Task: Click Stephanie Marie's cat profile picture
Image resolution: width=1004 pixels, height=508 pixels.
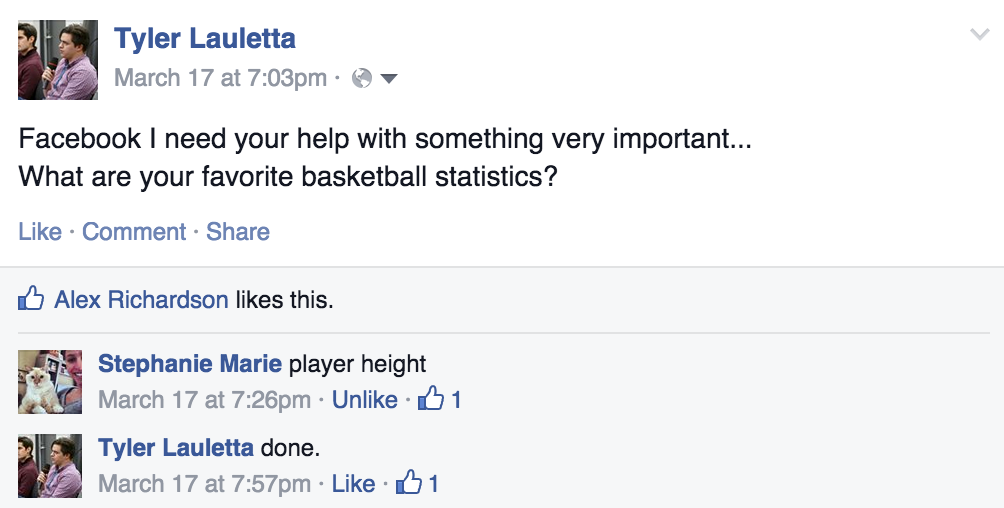Action: coord(50,382)
